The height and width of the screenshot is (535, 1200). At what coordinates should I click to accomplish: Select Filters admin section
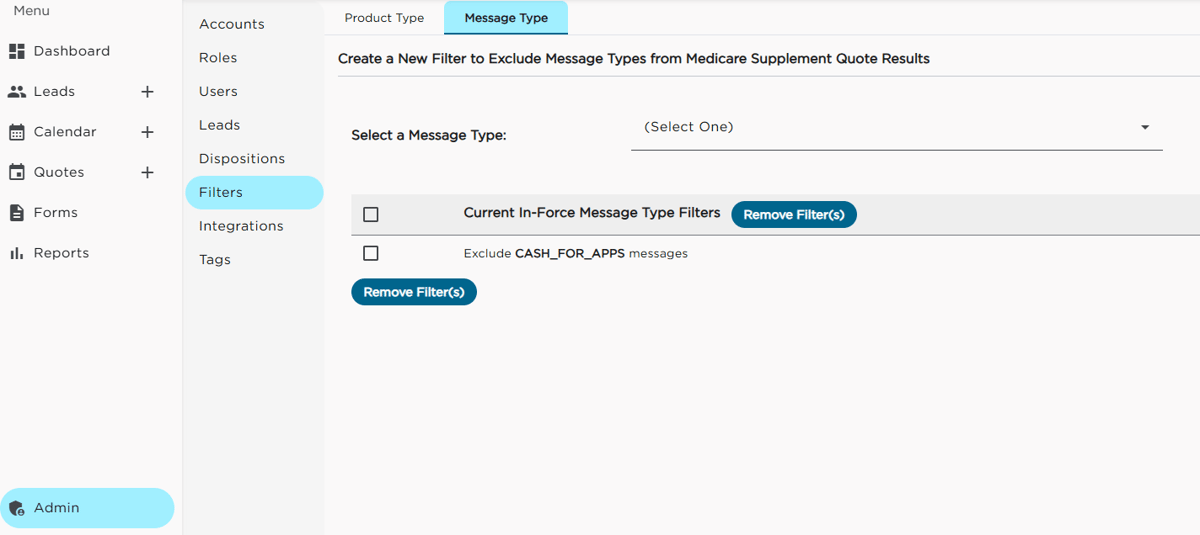[254, 192]
